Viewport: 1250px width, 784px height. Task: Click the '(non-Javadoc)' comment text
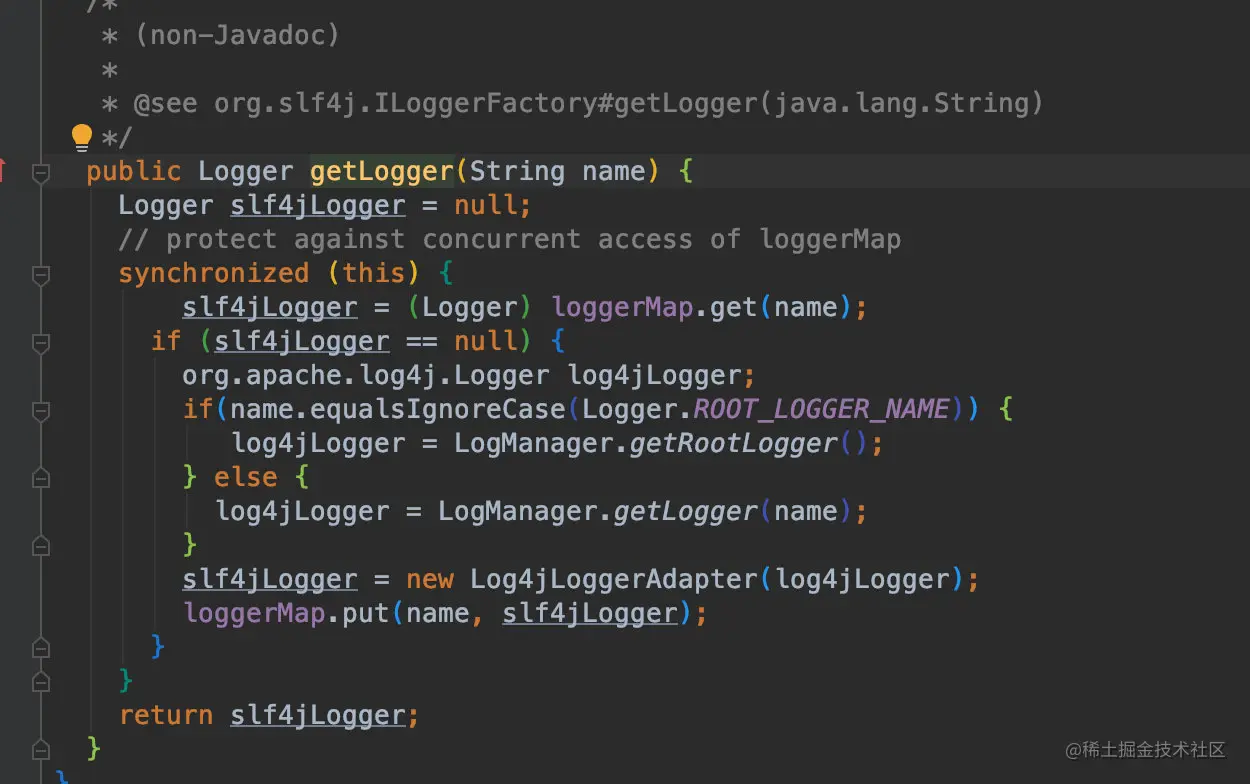pyautogui.click(x=237, y=36)
